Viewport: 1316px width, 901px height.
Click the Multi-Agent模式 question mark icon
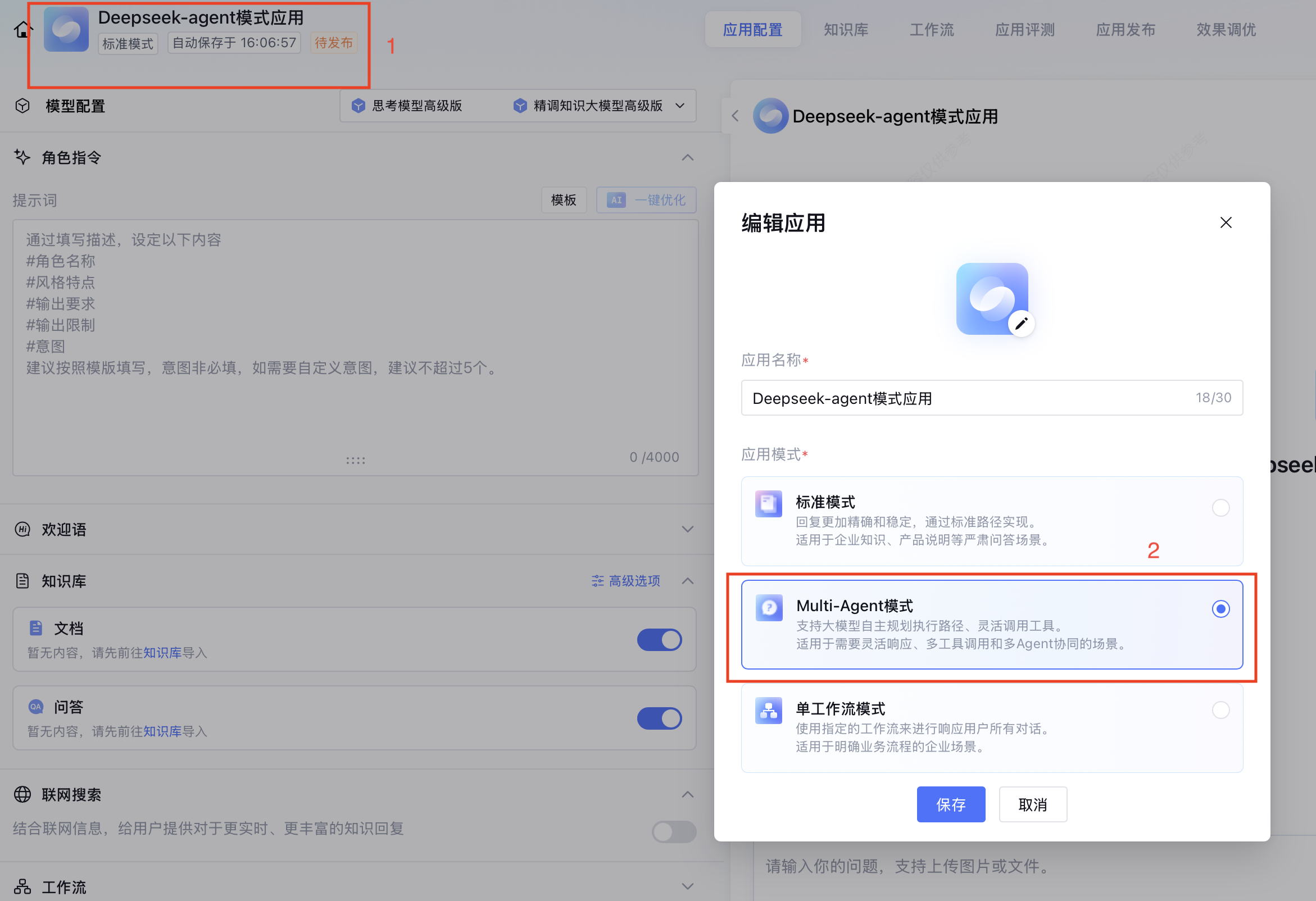coord(769,607)
